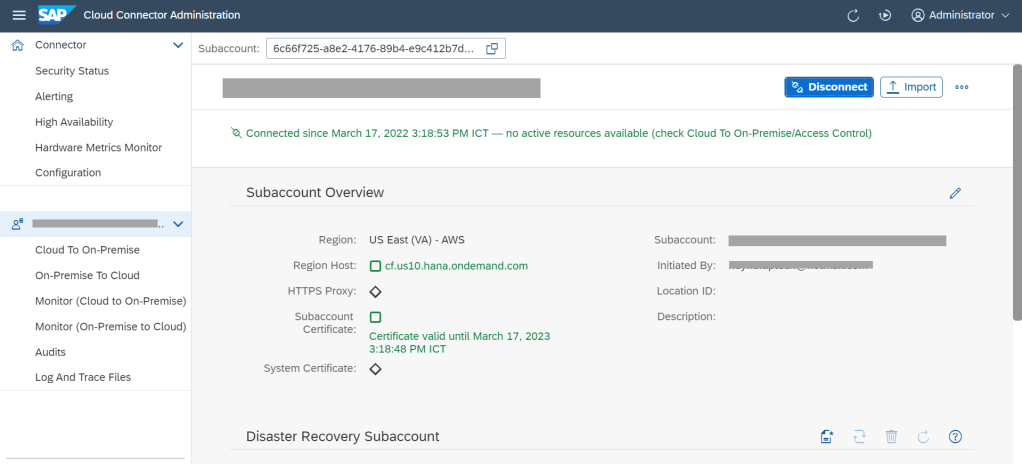Open Log And Trace Files
The height and width of the screenshot is (464, 1022).
[83, 377]
